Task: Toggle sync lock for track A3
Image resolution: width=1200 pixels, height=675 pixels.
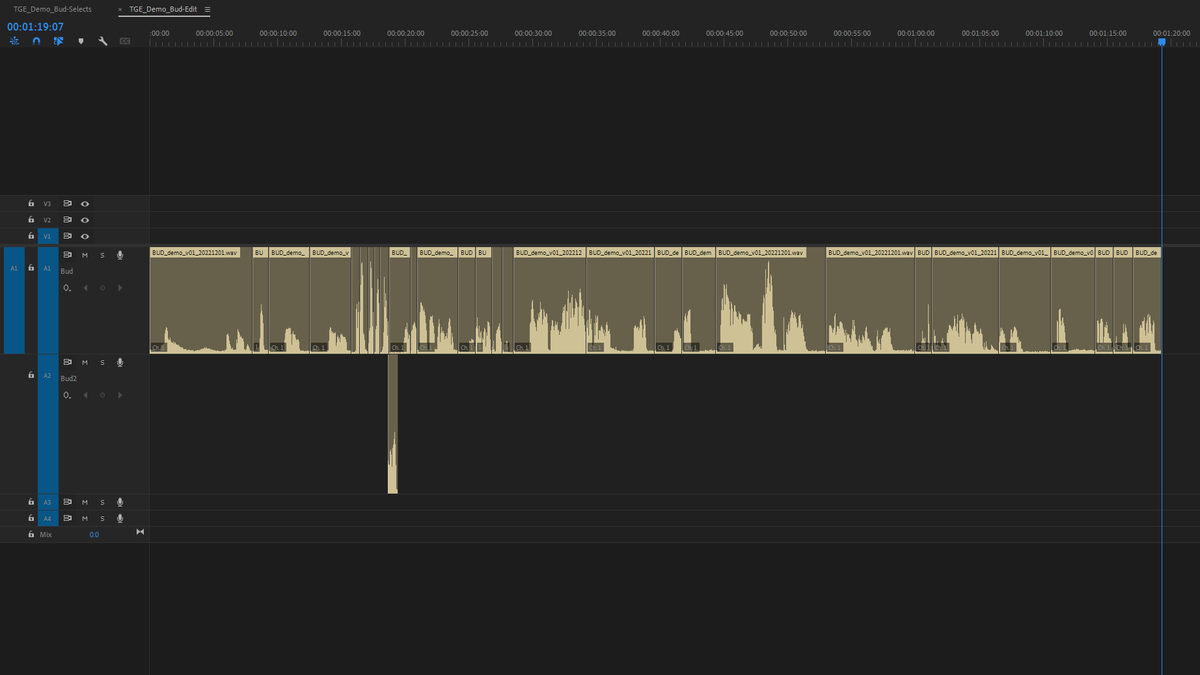Action: coord(68,502)
